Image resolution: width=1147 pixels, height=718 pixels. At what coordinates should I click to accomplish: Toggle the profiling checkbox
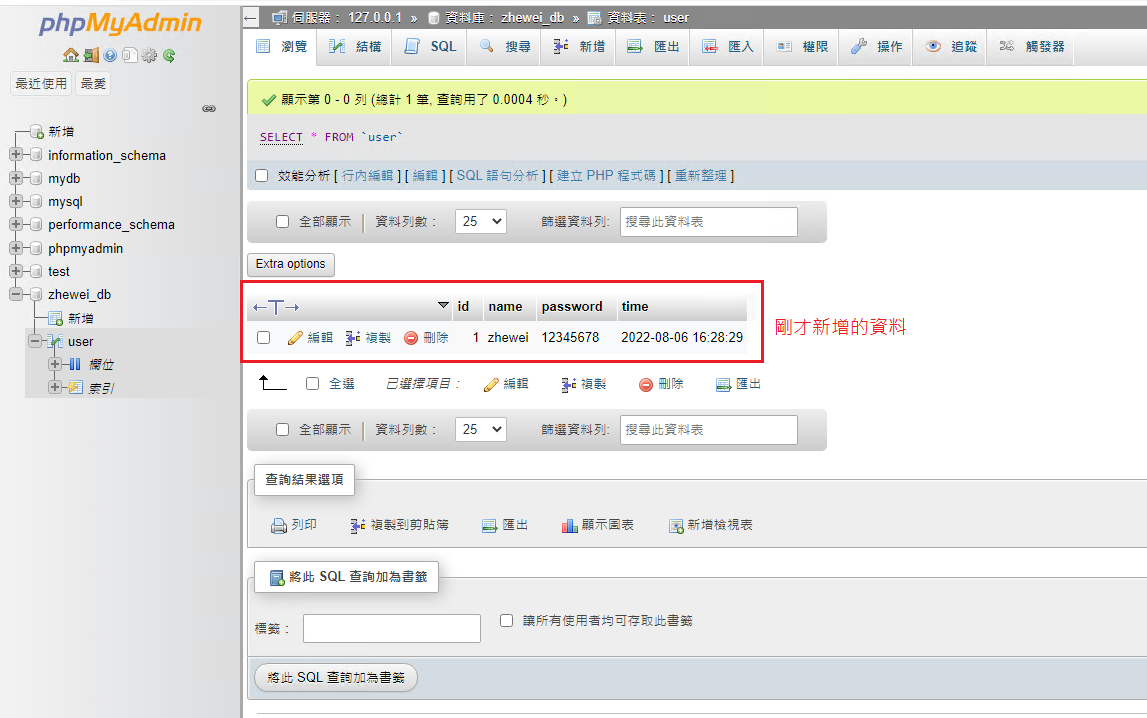coord(262,176)
